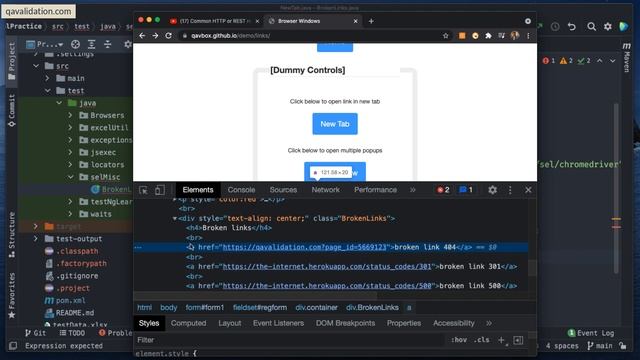Click IntelliJ locate-in-tree target icon

(76, 44)
